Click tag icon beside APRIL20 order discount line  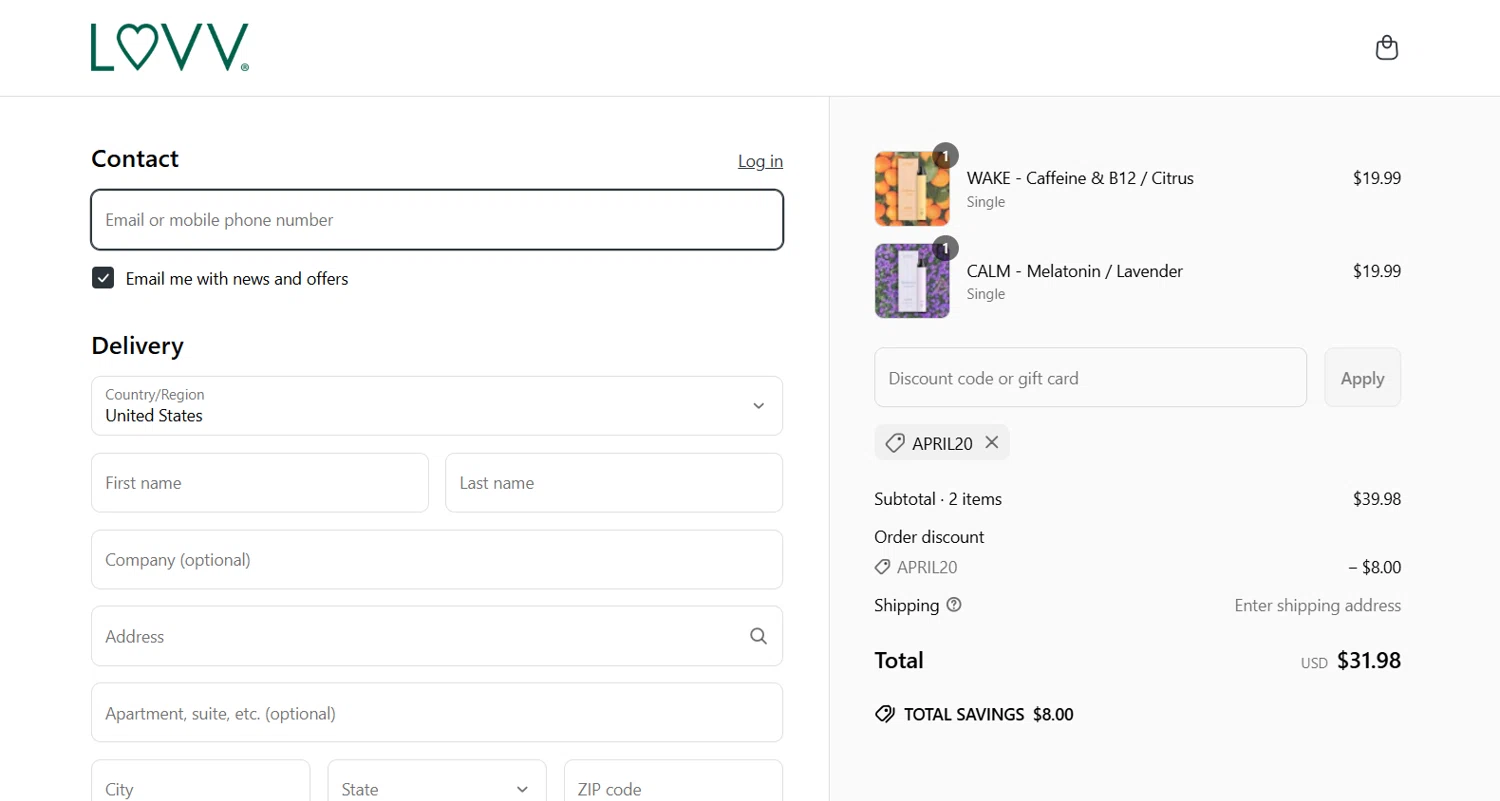tap(882, 567)
